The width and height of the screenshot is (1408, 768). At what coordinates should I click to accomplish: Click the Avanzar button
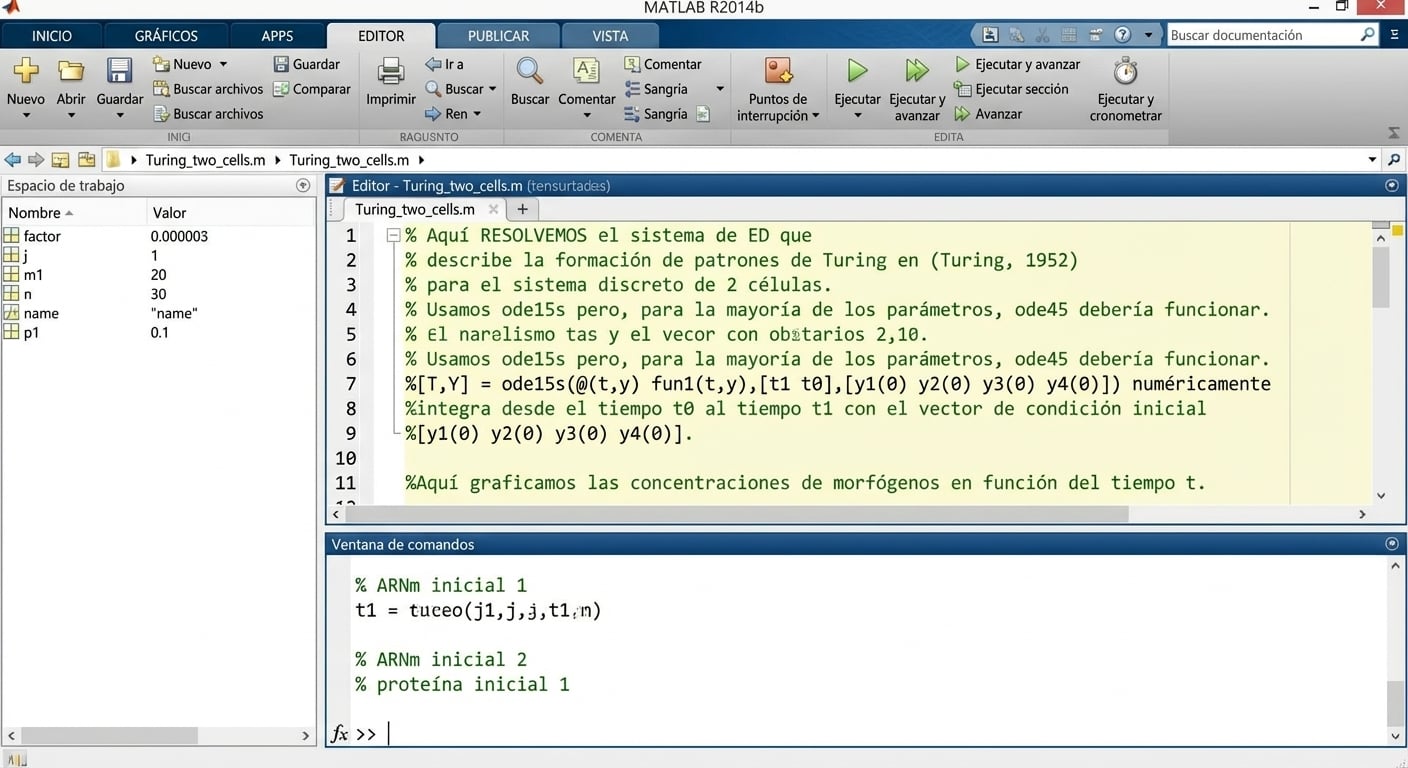(988, 114)
